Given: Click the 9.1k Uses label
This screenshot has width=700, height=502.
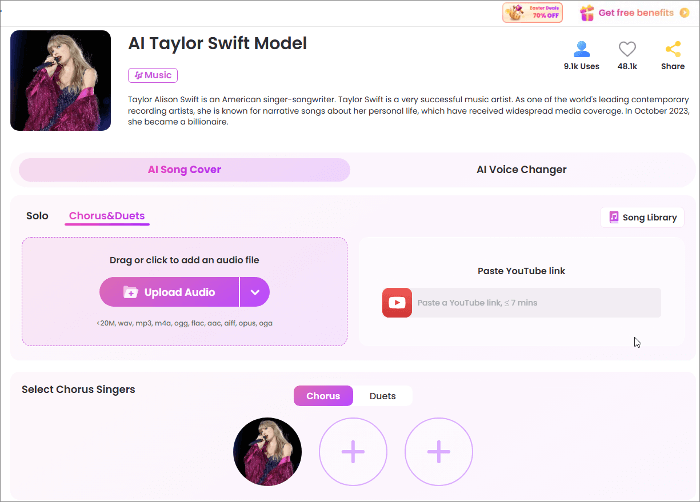Looking at the screenshot, I should tap(582, 66).
